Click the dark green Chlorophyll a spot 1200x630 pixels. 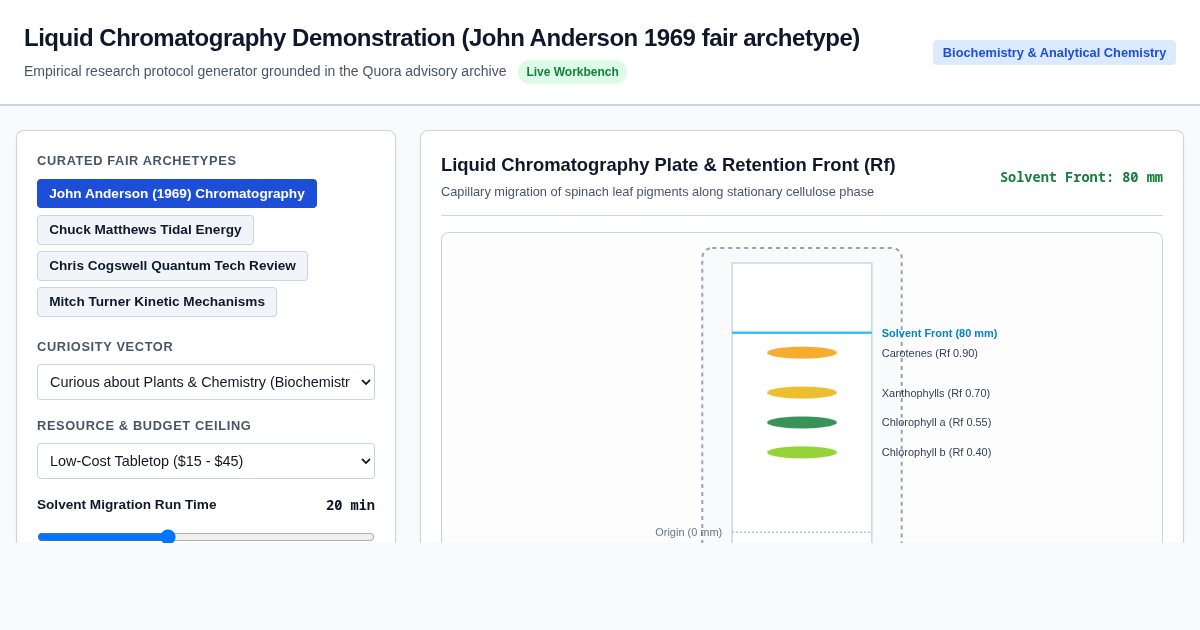pyautogui.click(x=802, y=423)
